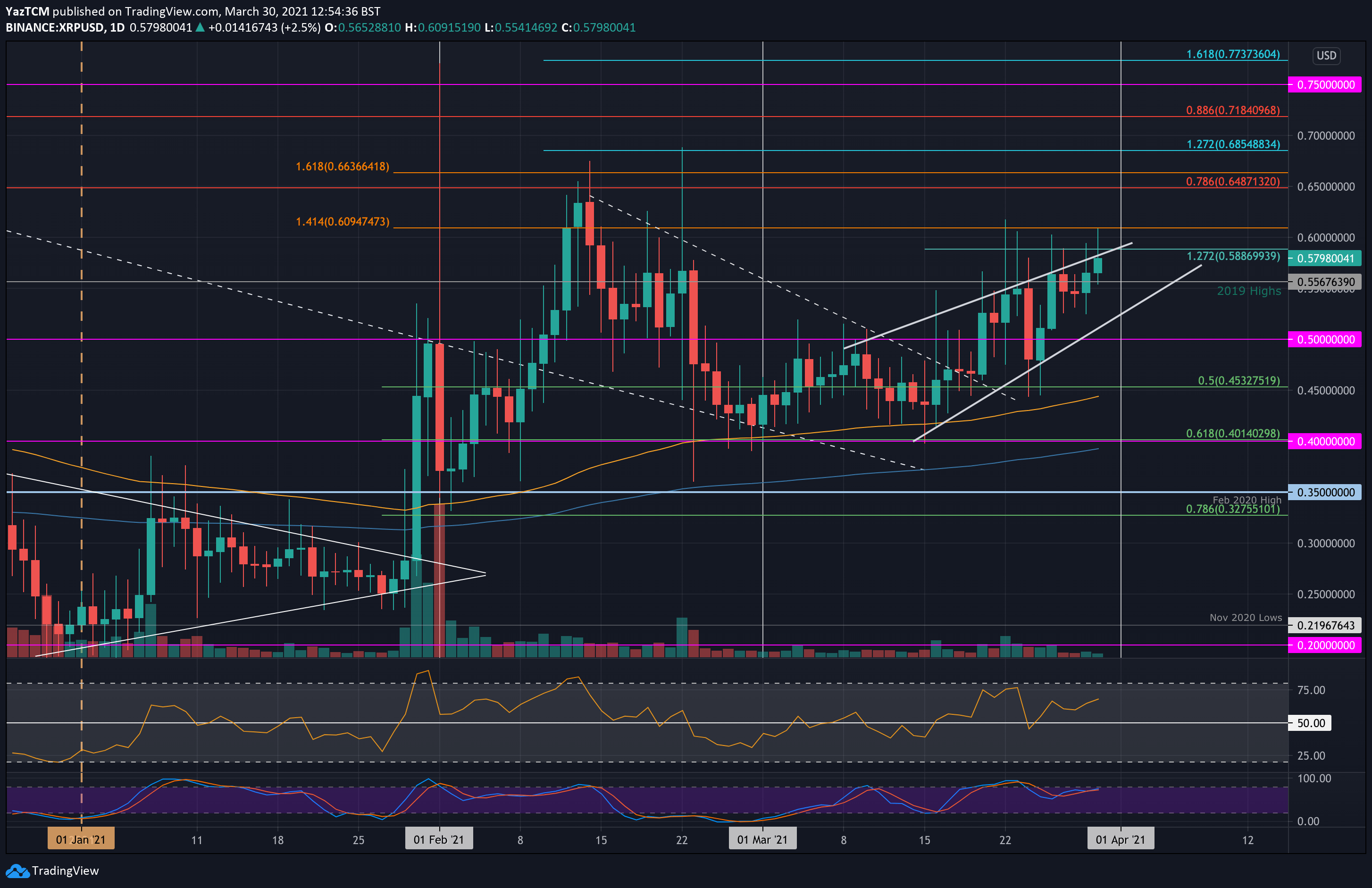The height and width of the screenshot is (888, 1372).
Task: Click the 0.45000000 price axis tick
Action: pyautogui.click(x=1326, y=390)
